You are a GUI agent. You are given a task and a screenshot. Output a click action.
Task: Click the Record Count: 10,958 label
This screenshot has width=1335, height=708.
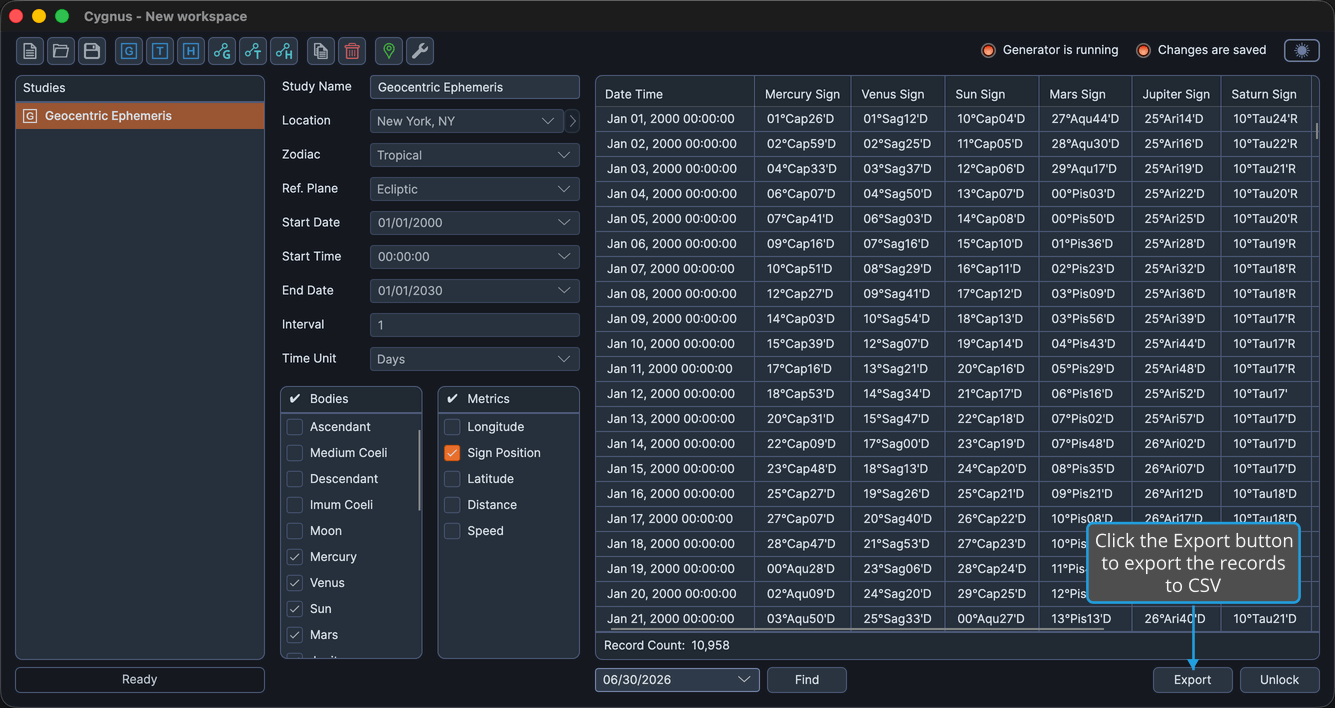[666, 646]
